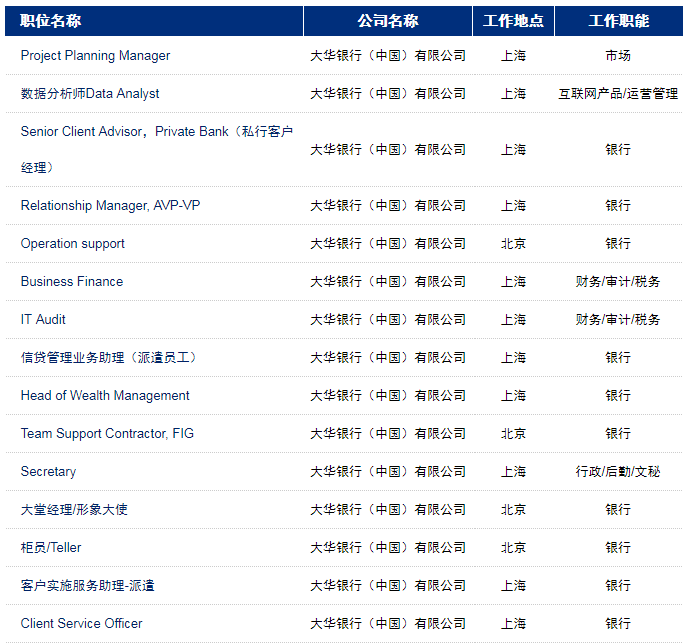Click company name in Senior Client Advisor row

(388, 150)
